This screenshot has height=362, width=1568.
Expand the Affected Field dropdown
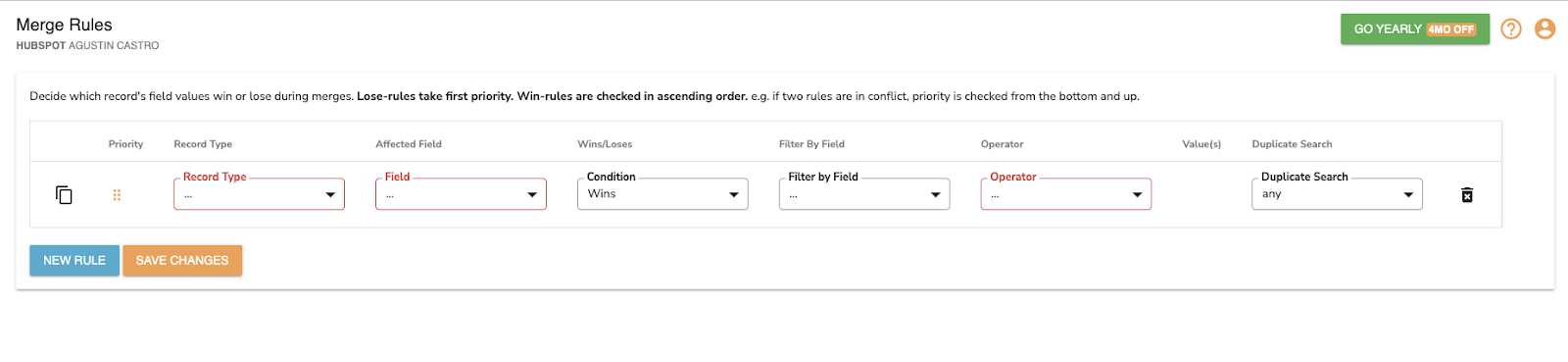click(x=461, y=193)
